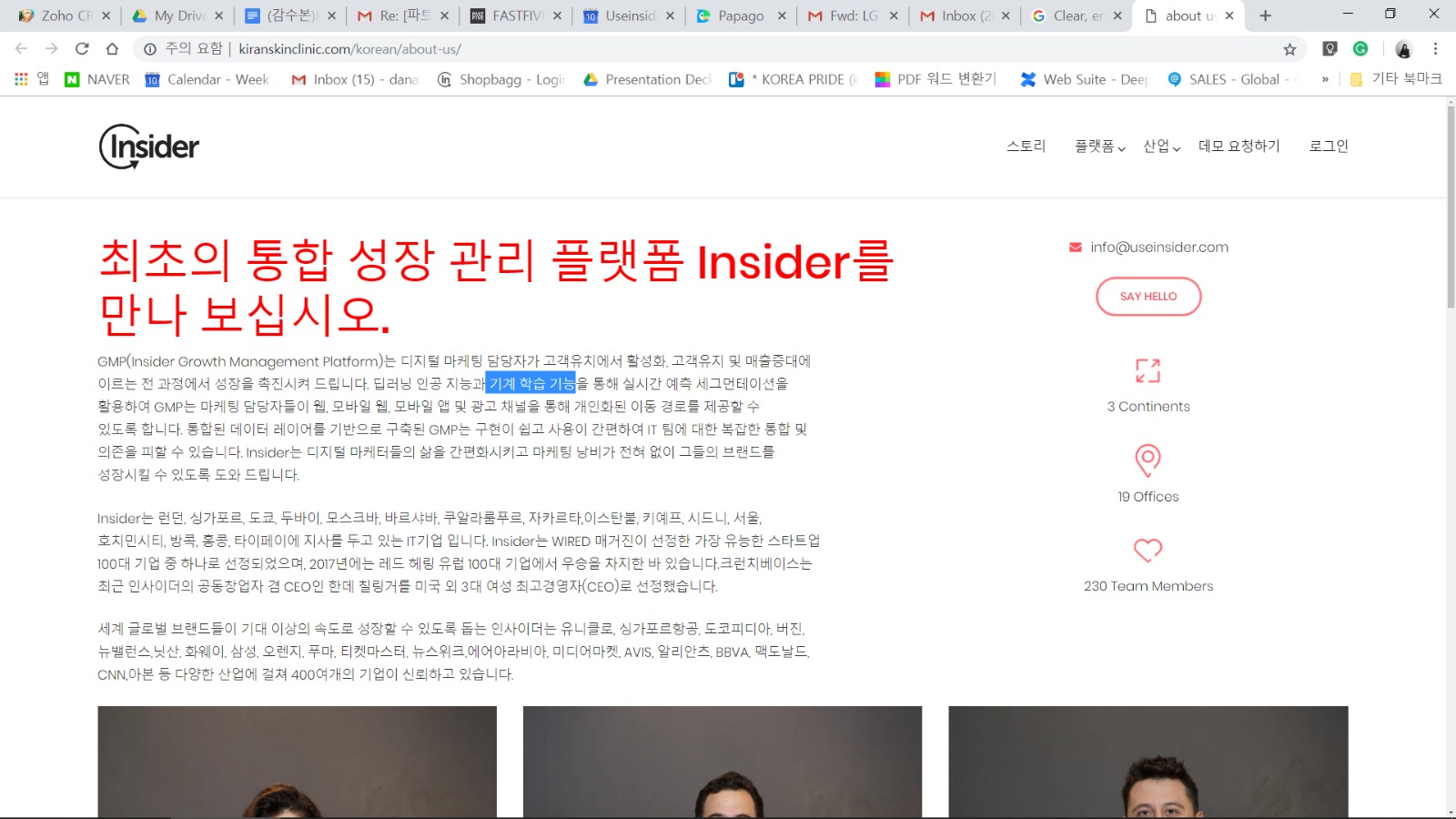The height and width of the screenshot is (819, 1456).
Task: Click the heart icon above Team Members
Action: click(x=1148, y=550)
